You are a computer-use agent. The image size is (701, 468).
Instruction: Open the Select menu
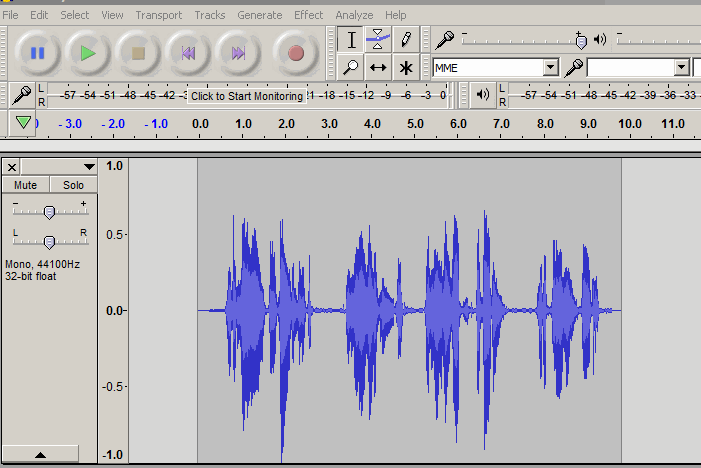tap(75, 15)
